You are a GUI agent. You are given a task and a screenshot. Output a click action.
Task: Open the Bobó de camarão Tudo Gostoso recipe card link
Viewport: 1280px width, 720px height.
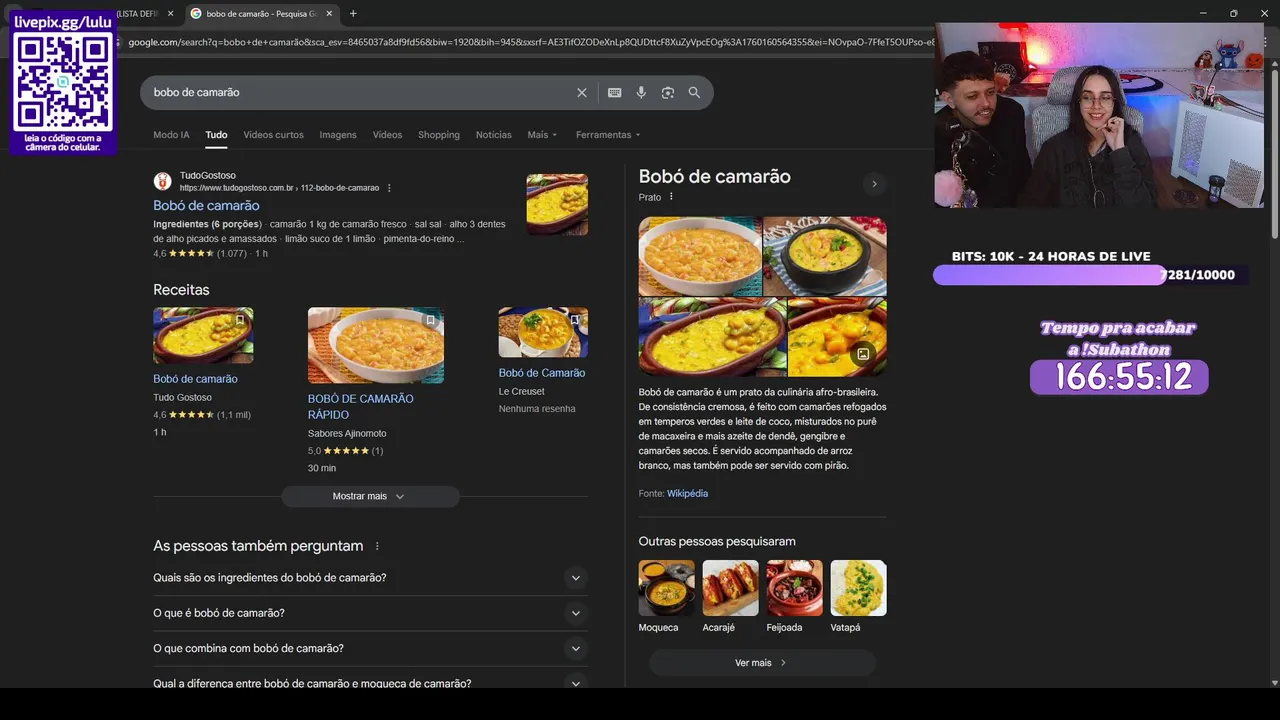[x=195, y=379]
